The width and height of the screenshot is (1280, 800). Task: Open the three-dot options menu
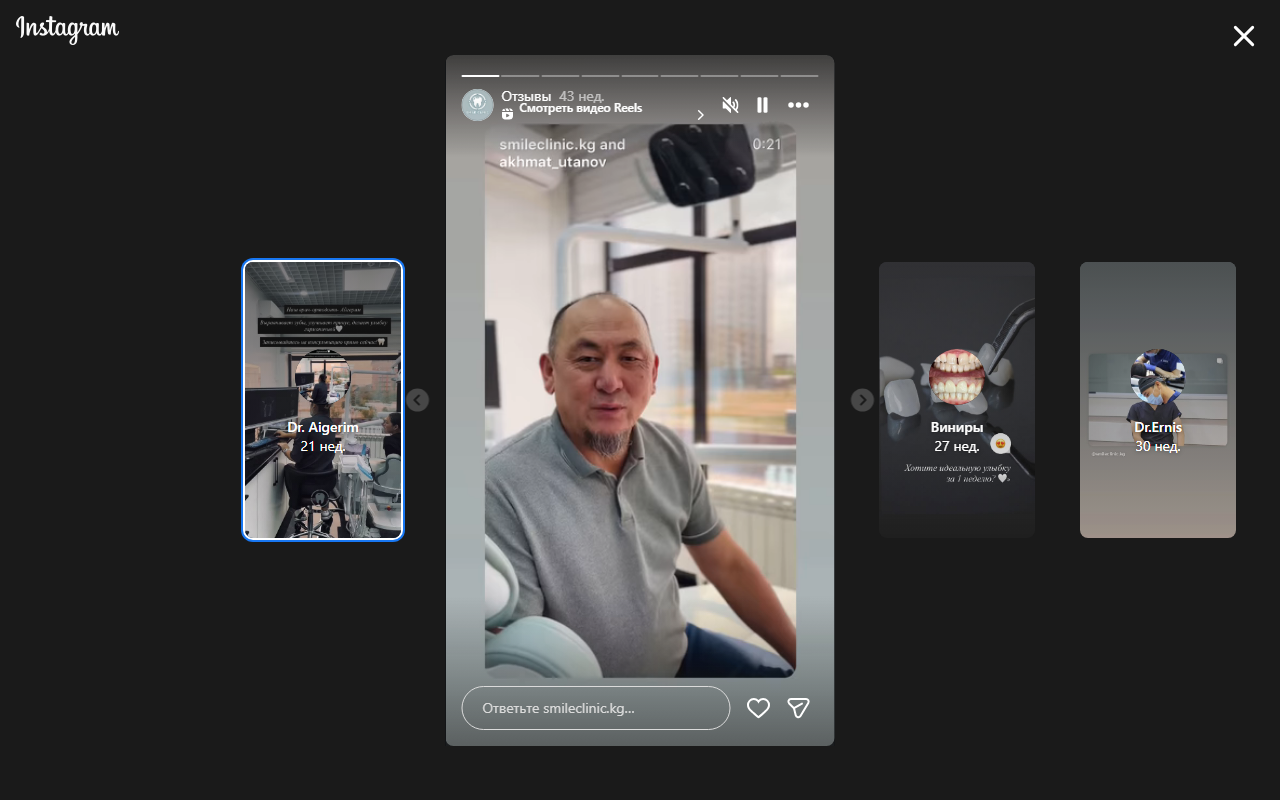coord(798,104)
